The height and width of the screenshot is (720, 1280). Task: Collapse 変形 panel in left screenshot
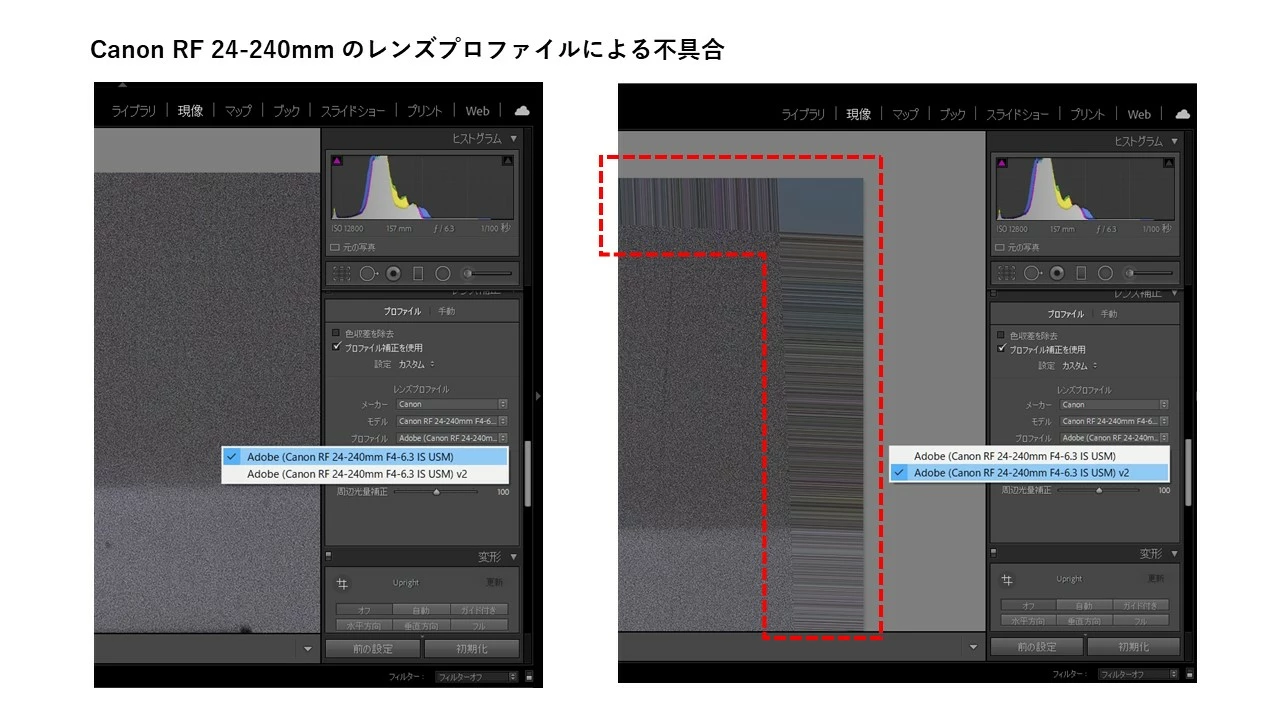tap(514, 557)
